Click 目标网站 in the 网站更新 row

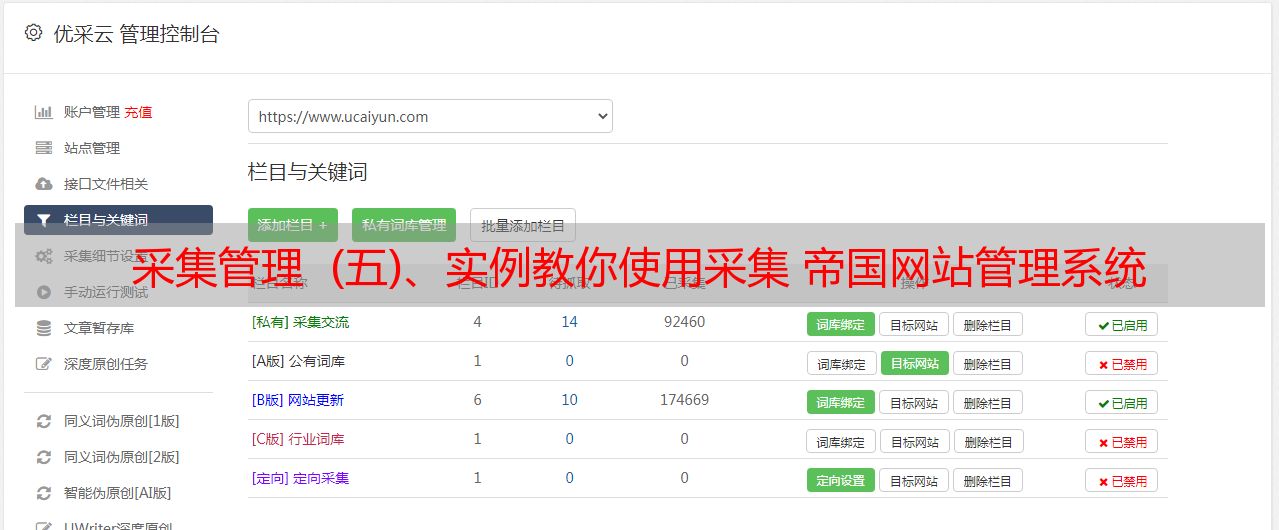(x=914, y=402)
